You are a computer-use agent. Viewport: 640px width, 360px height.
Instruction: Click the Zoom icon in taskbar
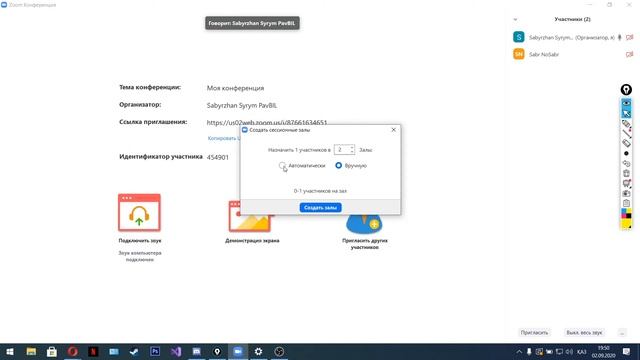pos(238,352)
